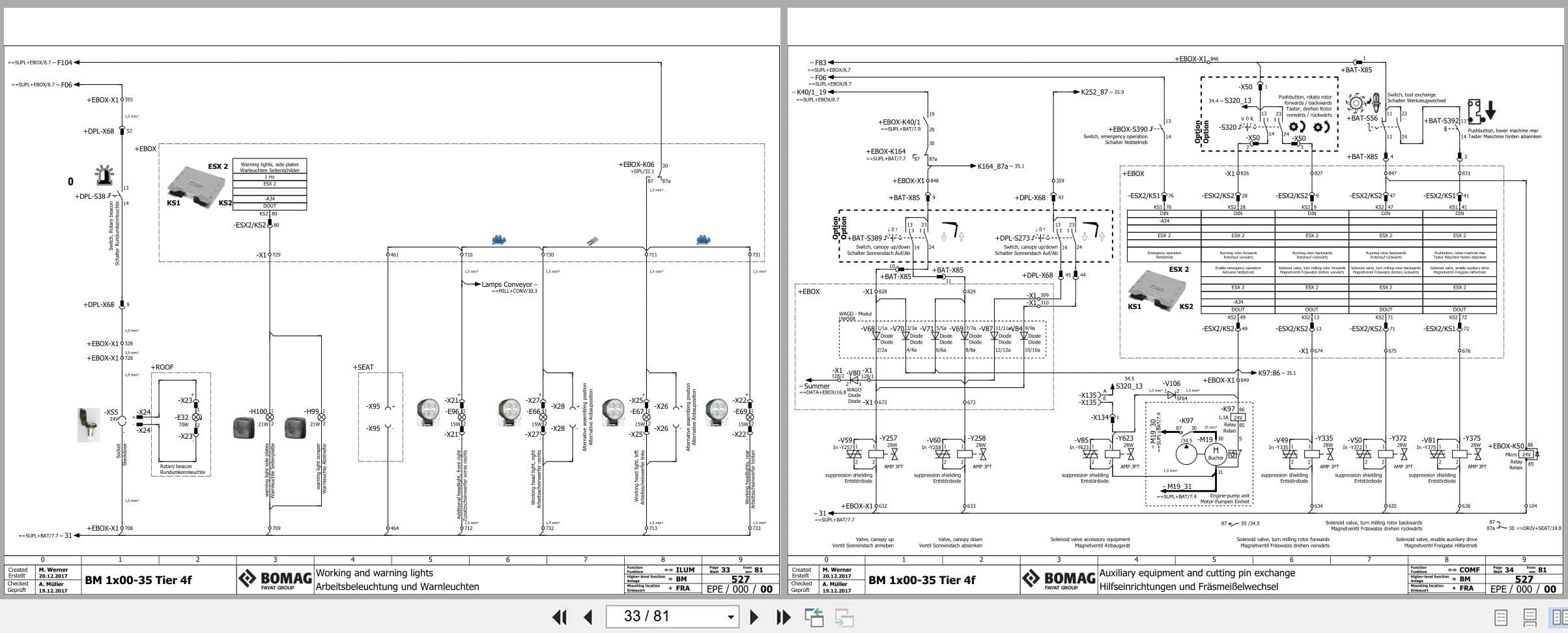Click the milling rotor tool exchange icon
This screenshot has width=1568, height=633.
[x=1365, y=102]
